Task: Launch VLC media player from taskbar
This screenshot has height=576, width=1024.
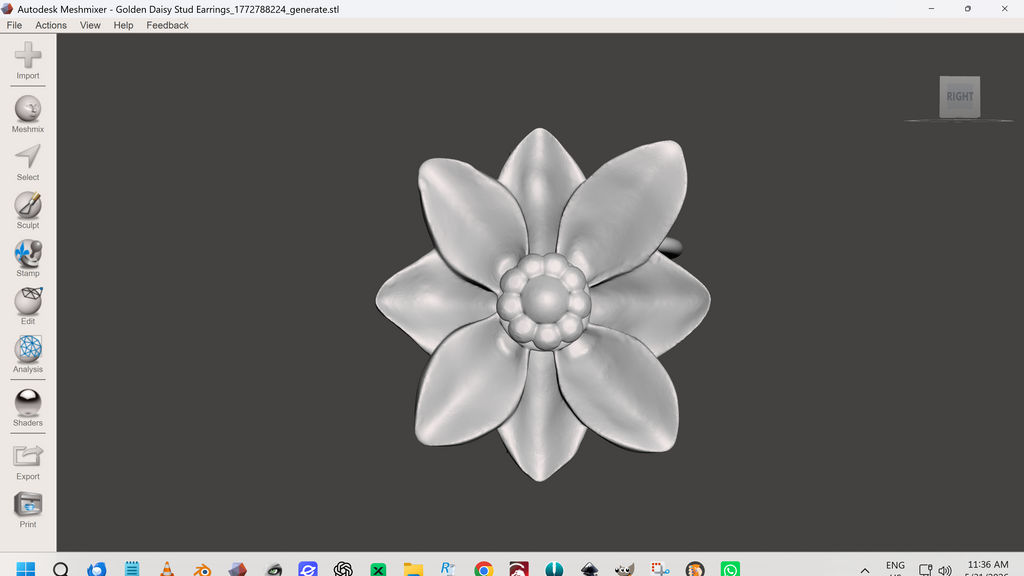Action: 167,569
